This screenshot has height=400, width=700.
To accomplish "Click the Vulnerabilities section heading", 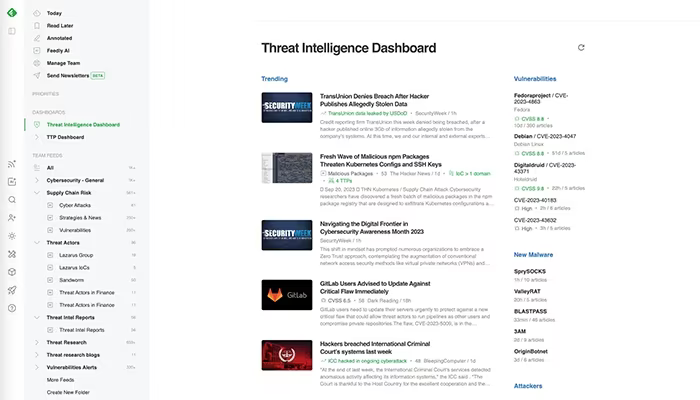I will pos(535,79).
